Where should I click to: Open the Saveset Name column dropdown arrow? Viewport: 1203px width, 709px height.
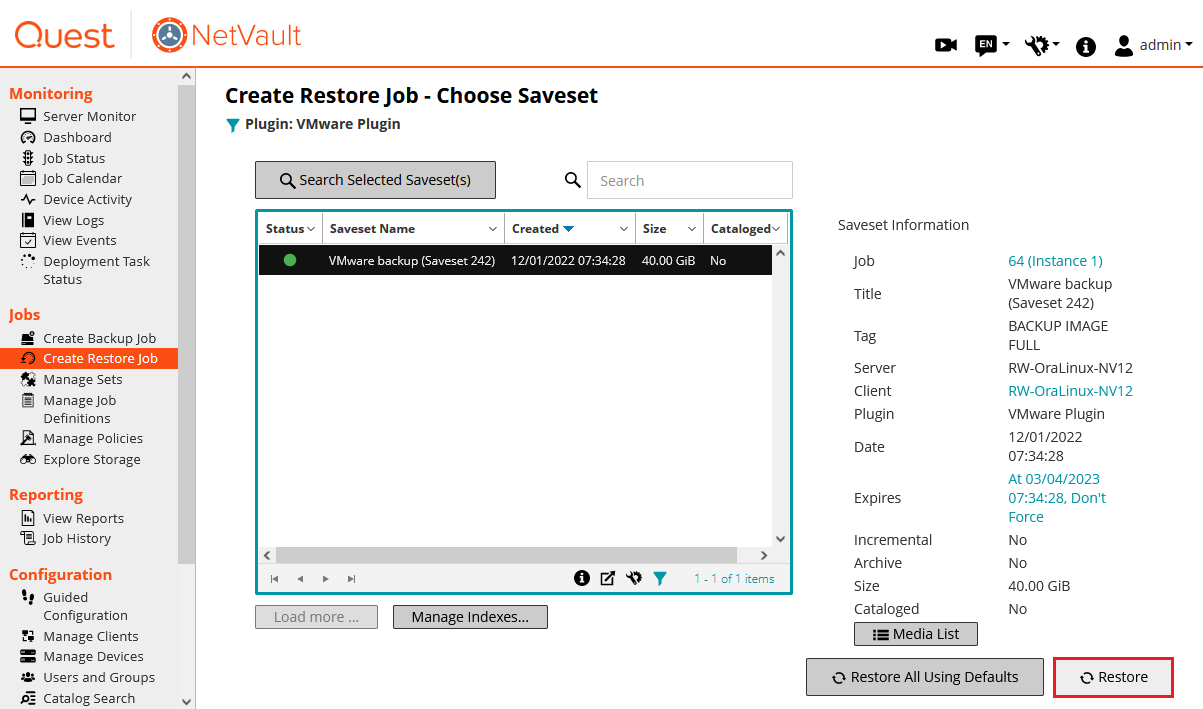tap(493, 229)
